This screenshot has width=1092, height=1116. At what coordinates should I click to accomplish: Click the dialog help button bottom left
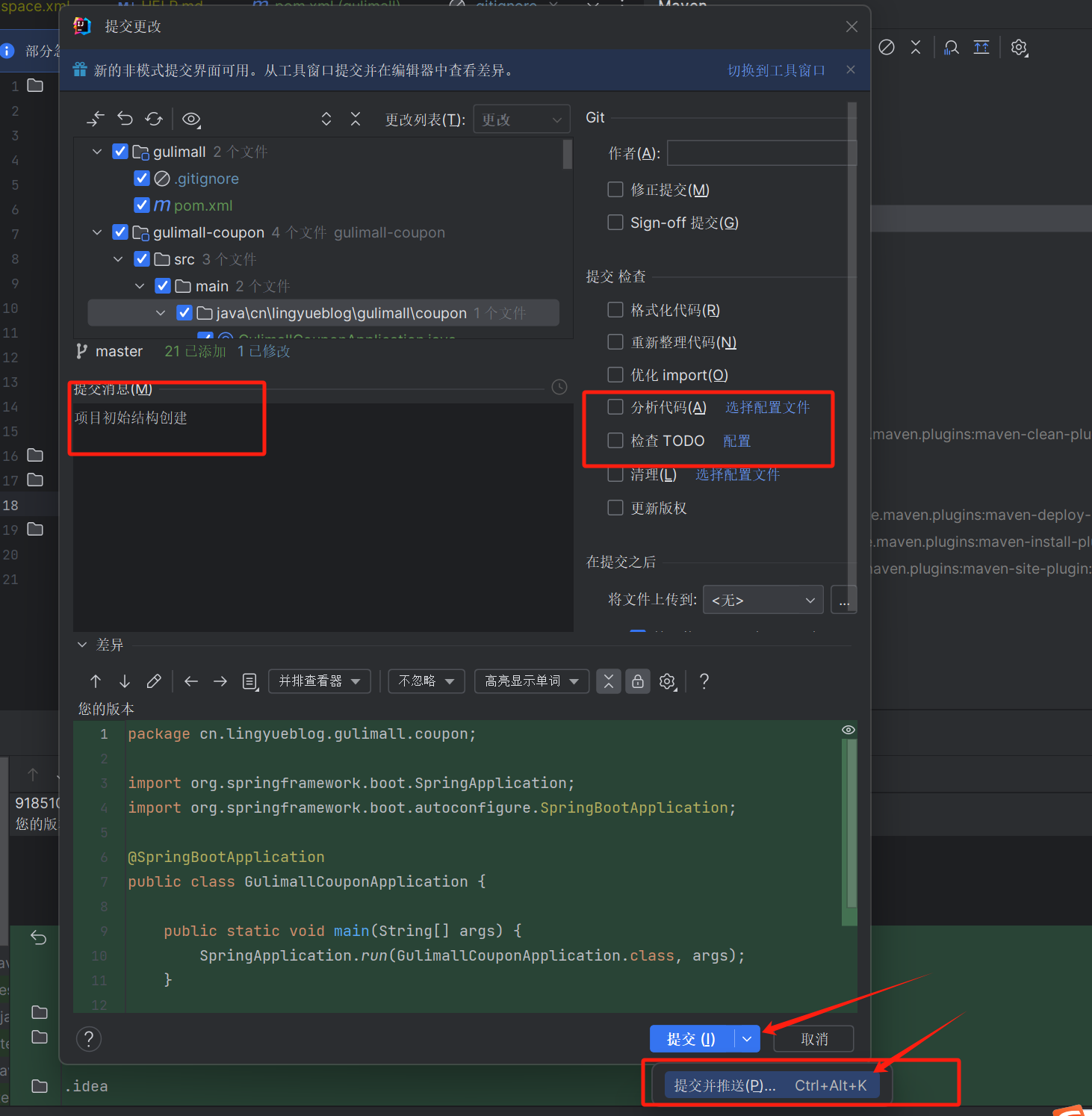[89, 1039]
